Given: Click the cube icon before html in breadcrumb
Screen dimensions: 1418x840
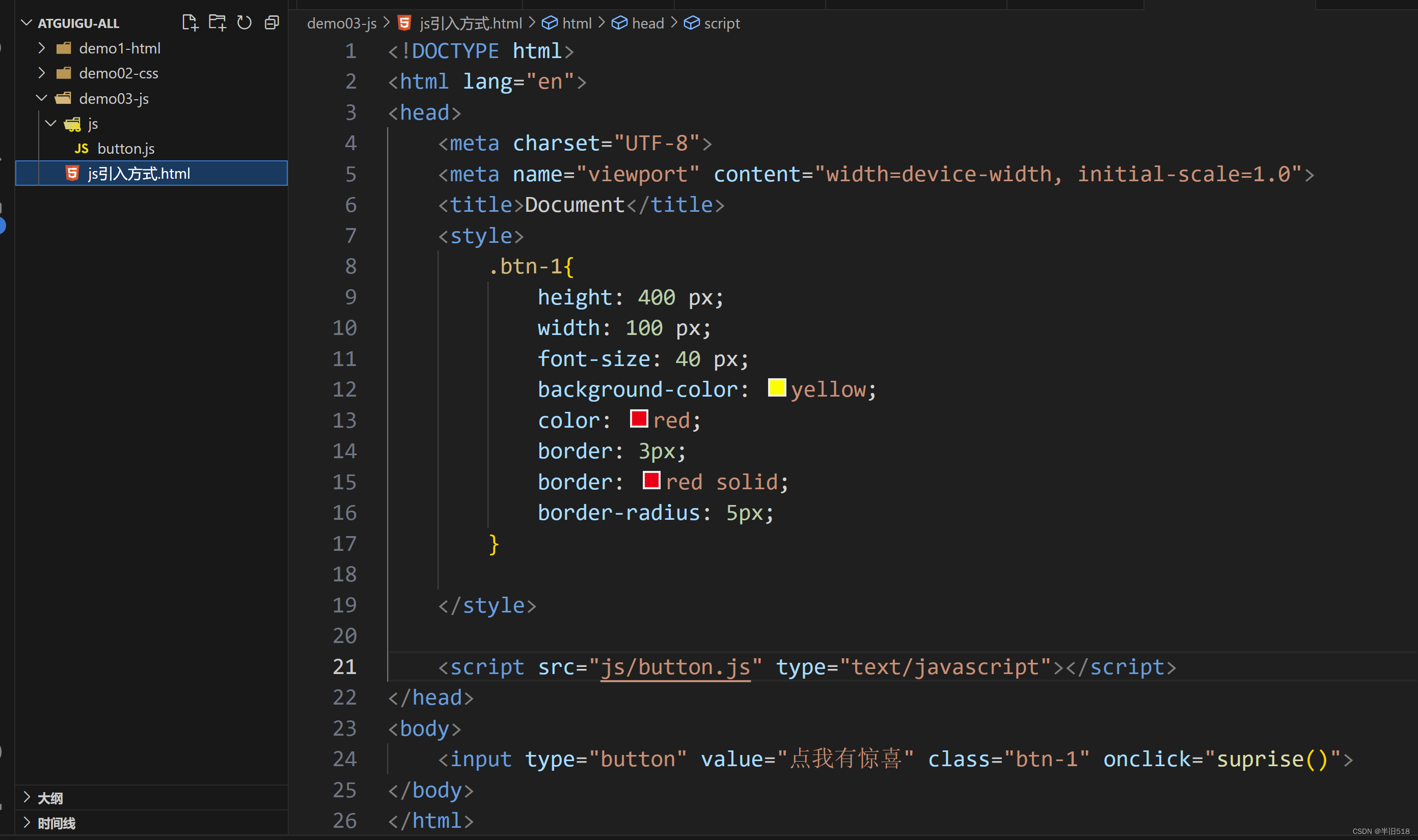Looking at the screenshot, I should point(549,22).
